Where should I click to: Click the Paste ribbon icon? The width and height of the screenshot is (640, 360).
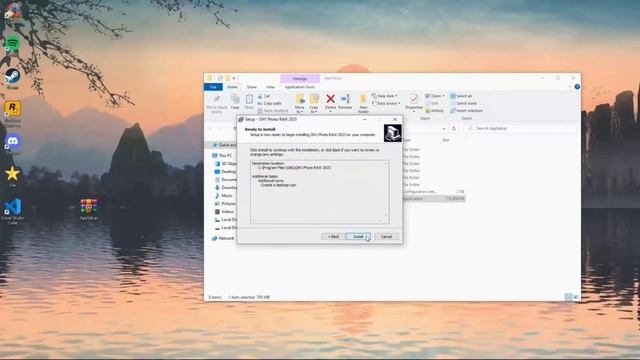tap(249, 101)
